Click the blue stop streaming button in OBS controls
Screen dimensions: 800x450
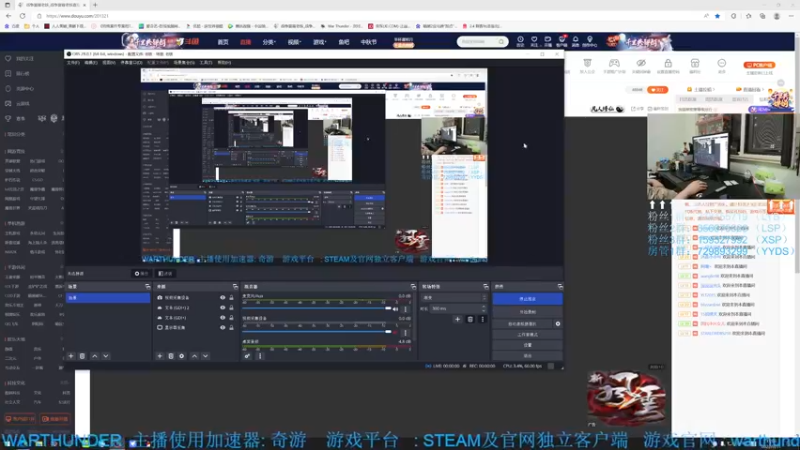point(528,299)
